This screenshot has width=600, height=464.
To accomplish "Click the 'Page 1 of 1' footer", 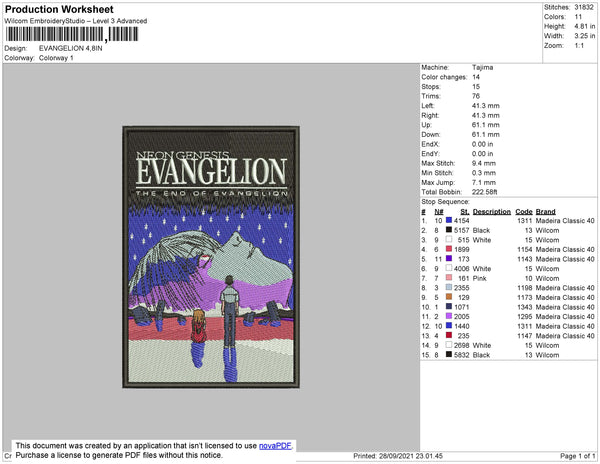I will click(x=577, y=456).
